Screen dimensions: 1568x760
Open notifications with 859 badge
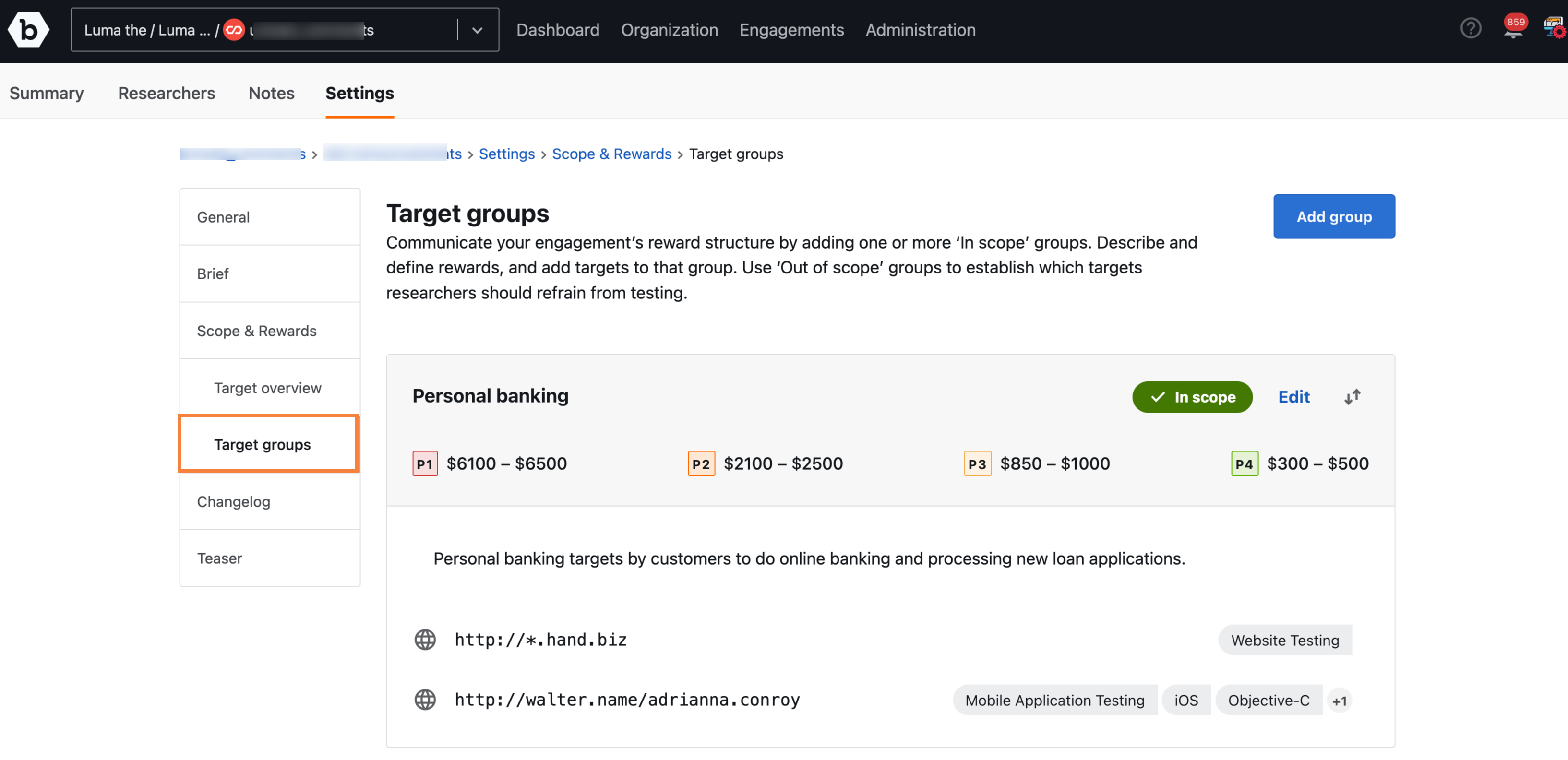pos(1513,27)
